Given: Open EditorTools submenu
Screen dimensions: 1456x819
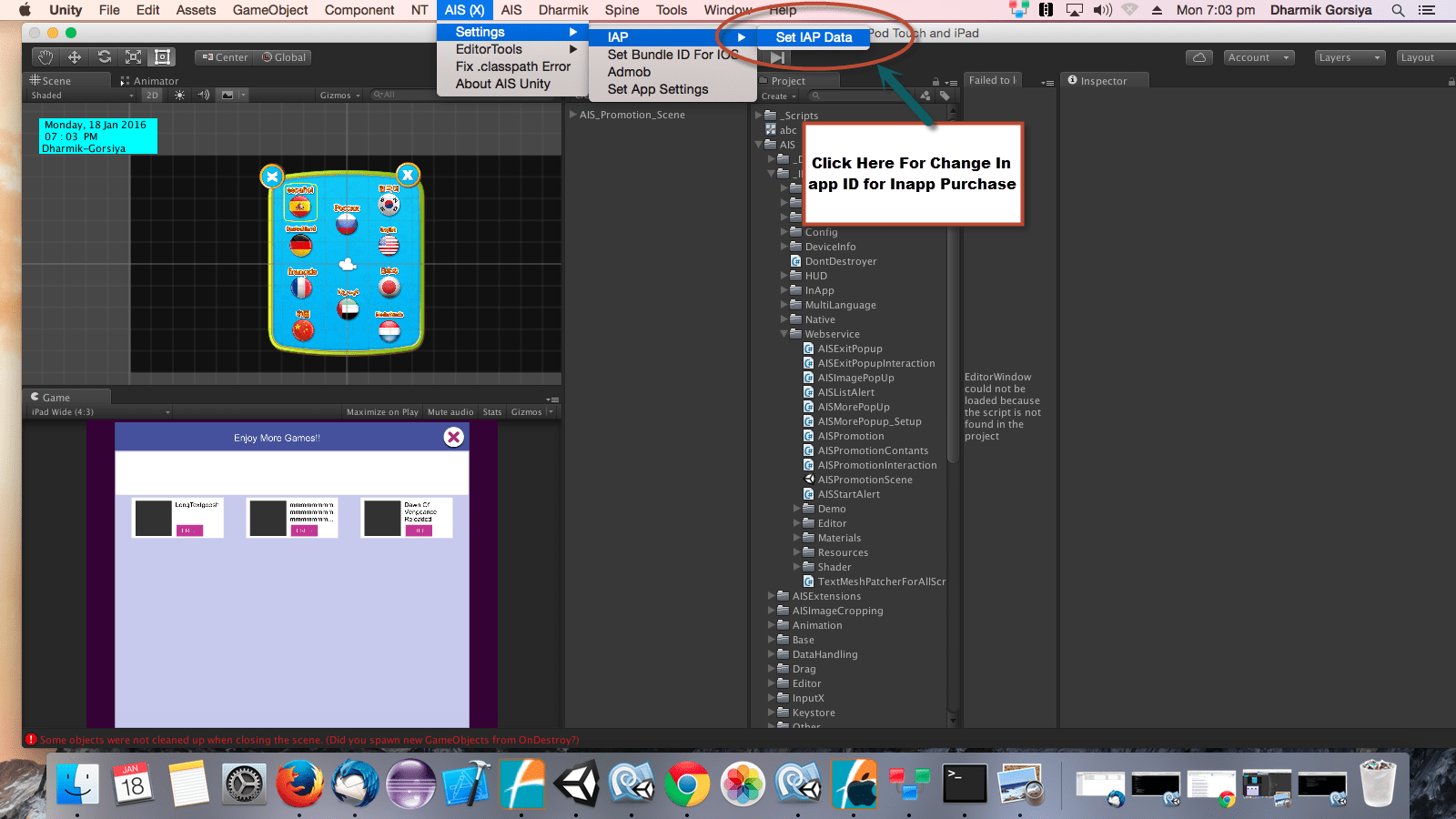Looking at the screenshot, I should point(512,49).
